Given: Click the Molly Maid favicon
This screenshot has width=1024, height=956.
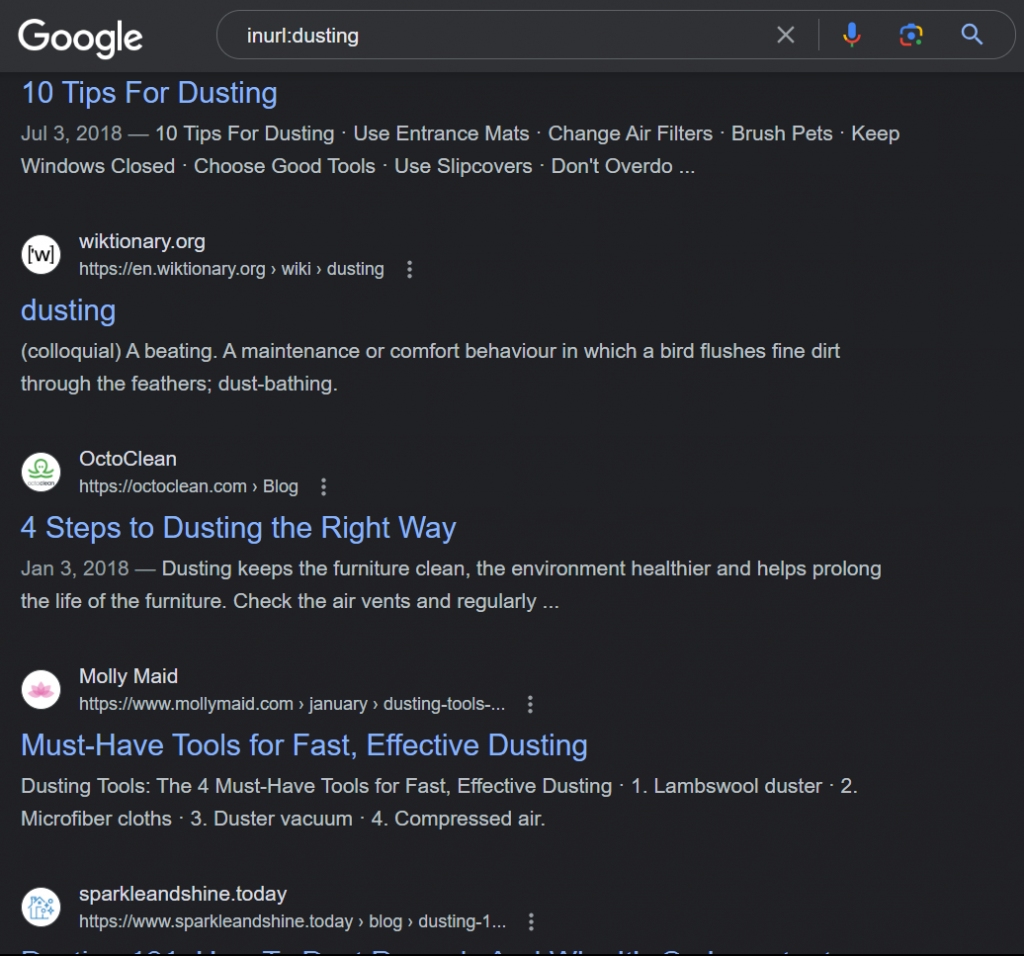Looking at the screenshot, I should click(x=41, y=690).
